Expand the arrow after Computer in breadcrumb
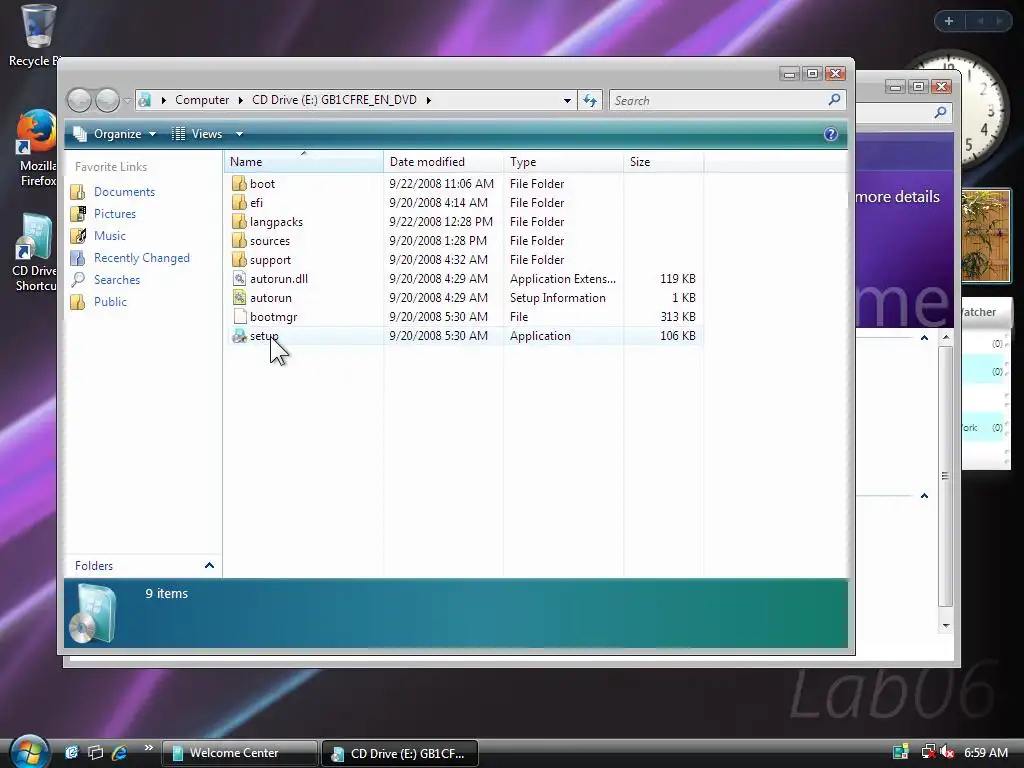 pyautogui.click(x=240, y=100)
